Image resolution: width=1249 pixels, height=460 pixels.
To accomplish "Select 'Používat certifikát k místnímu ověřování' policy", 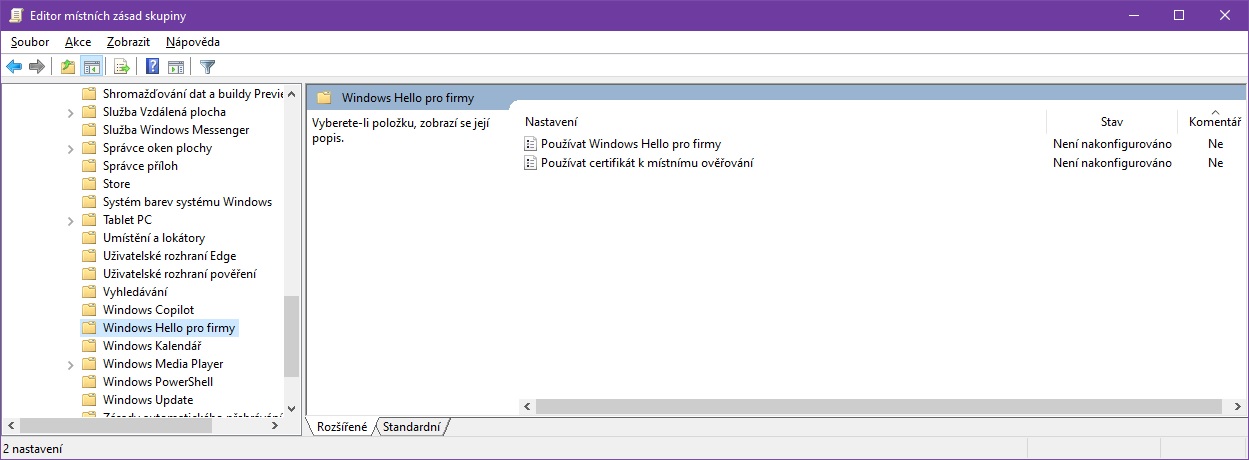I will [646, 163].
